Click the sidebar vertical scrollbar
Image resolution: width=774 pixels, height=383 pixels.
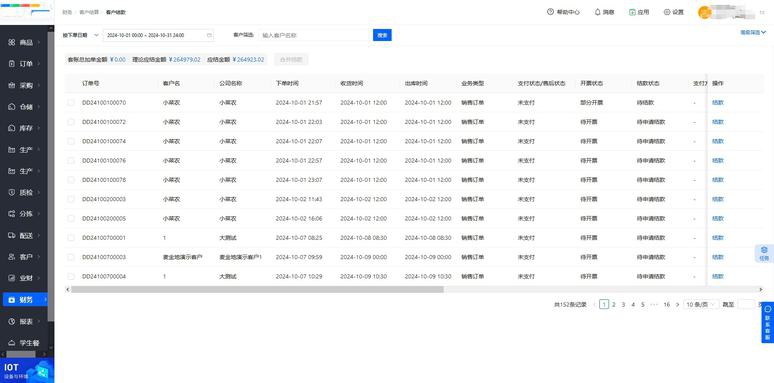pyautogui.click(x=51, y=176)
